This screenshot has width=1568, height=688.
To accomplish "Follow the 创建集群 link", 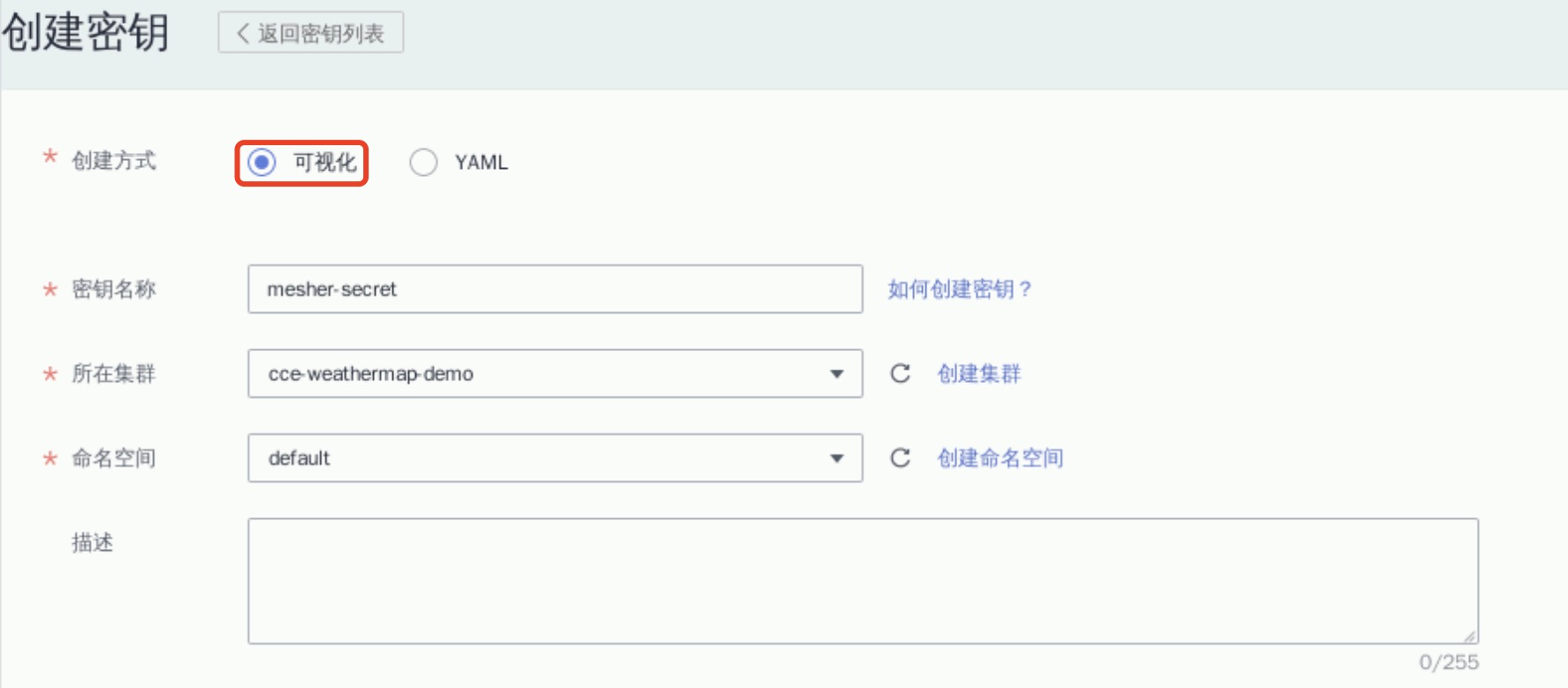I will [x=978, y=373].
